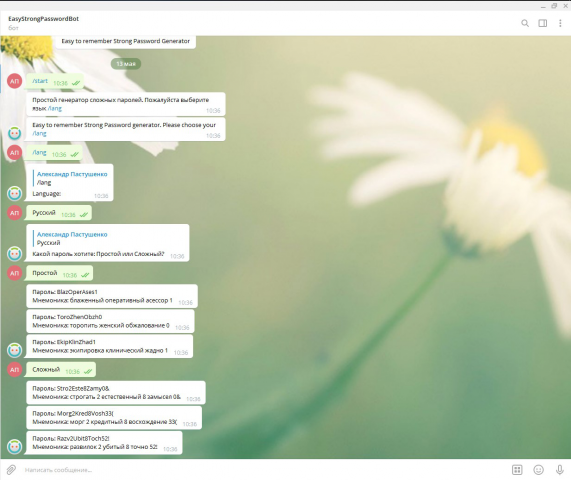Click 'Easy to remember Strong Password Generator' bubble

tap(125, 42)
